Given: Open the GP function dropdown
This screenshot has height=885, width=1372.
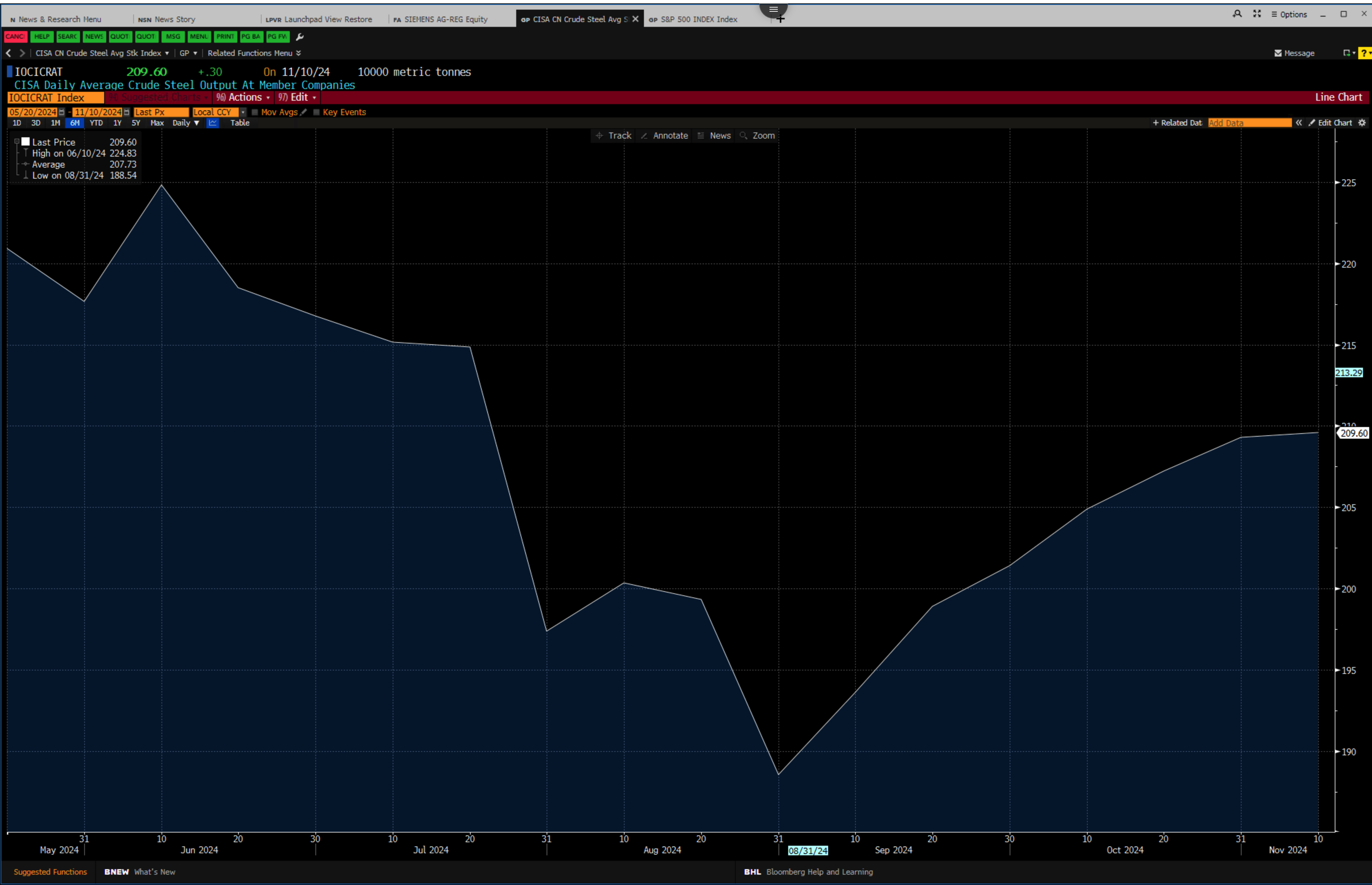Looking at the screenshot, I should point(188,53).
